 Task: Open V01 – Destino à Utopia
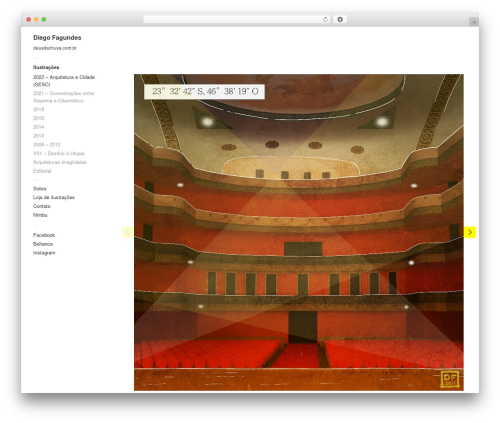point(58,153)
